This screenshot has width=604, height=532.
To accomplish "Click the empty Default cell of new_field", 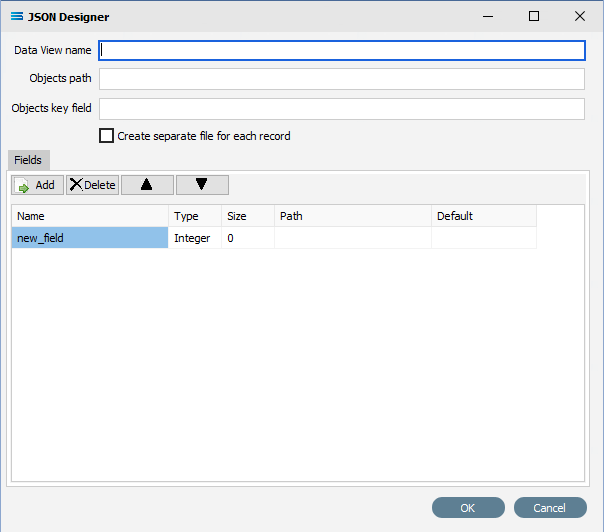I will (484, 238).
